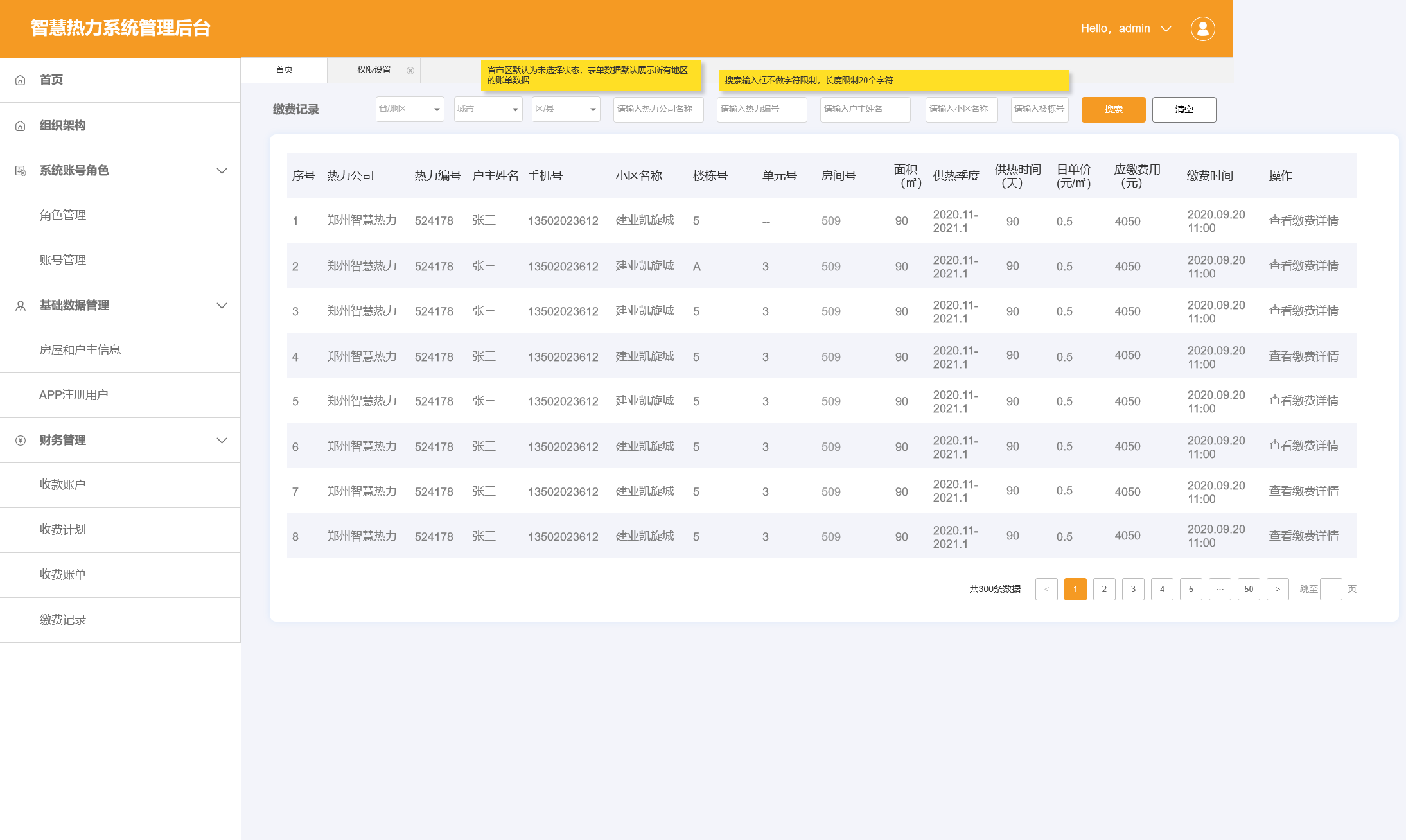Collapse the 财务管理 menu chevron

tap(222, 441)
